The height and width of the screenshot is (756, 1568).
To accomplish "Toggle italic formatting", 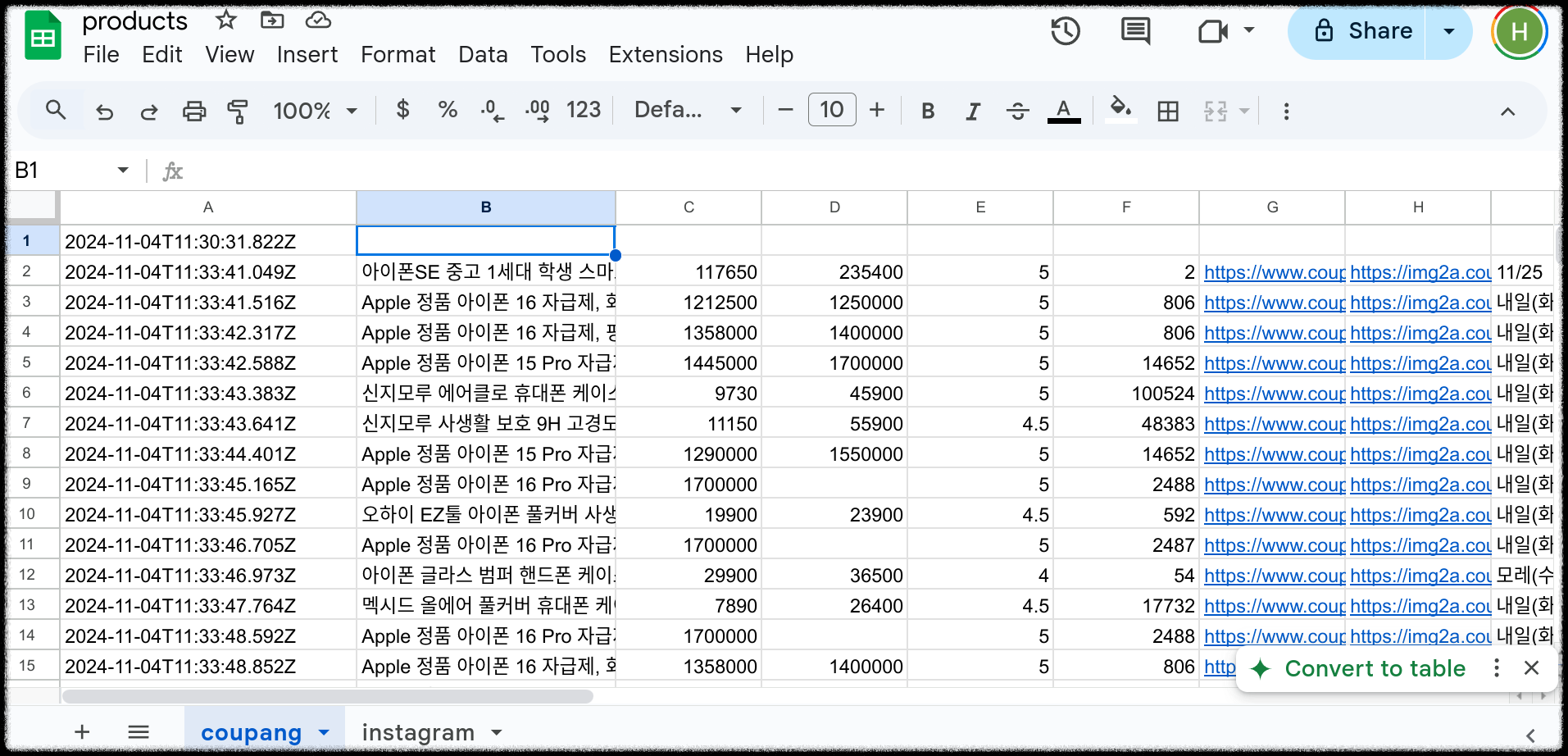I will [x=973, y=111].
